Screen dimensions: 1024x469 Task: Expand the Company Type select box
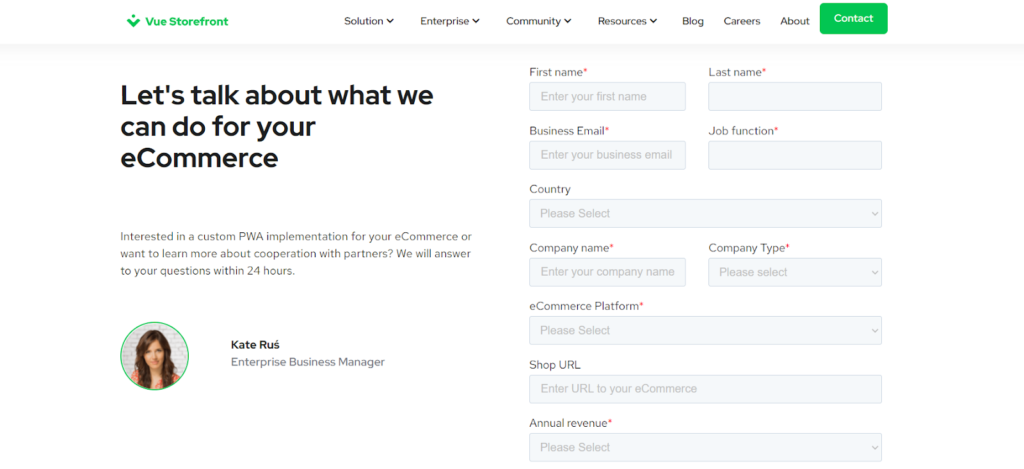click(795, 272)
